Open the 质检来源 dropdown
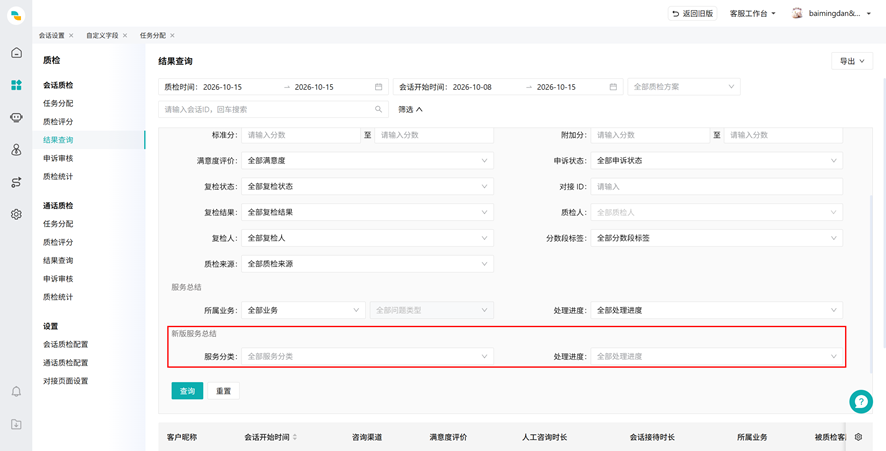 (367, 264)
